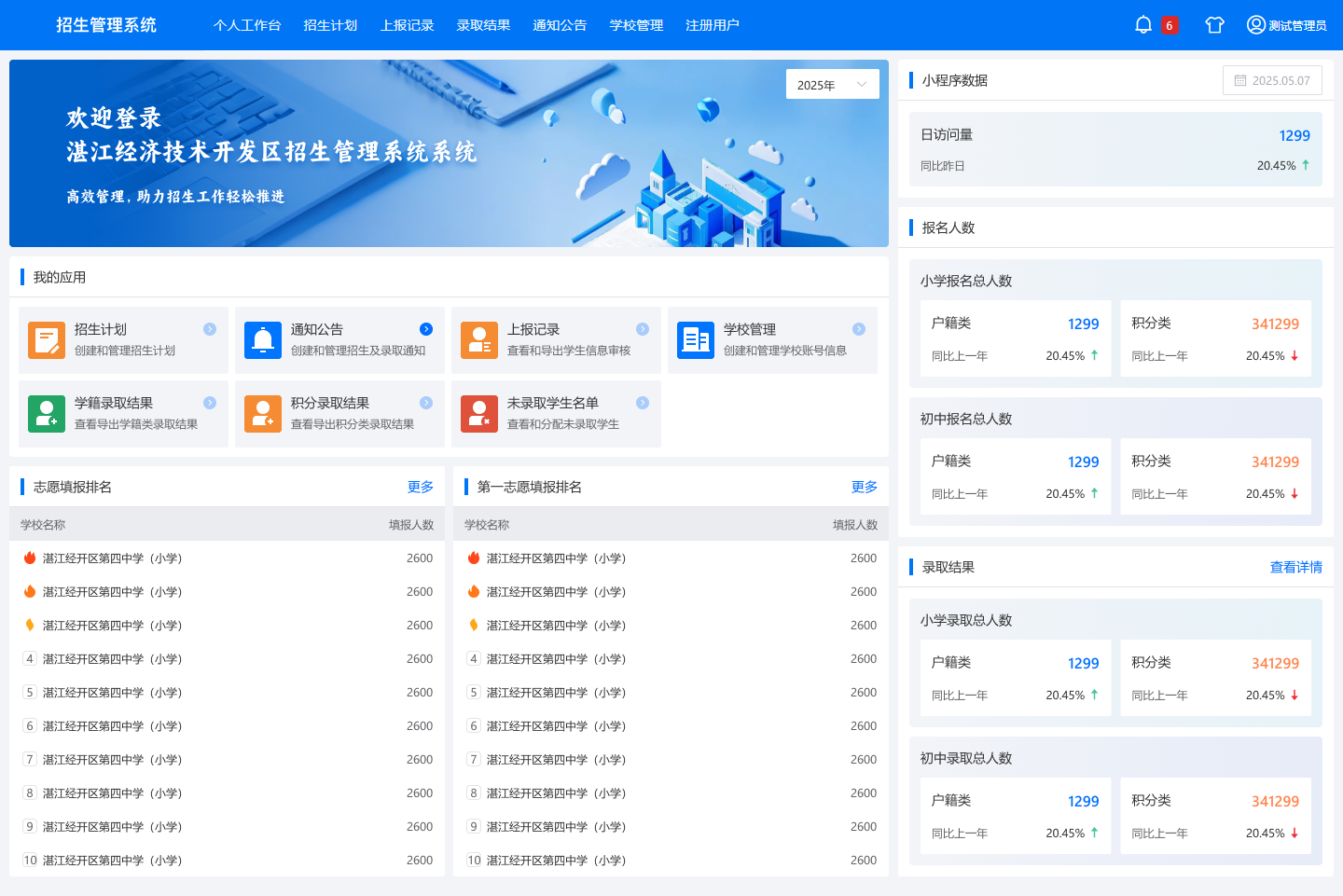Click the green 学籍录取结果 app icon

46,414
